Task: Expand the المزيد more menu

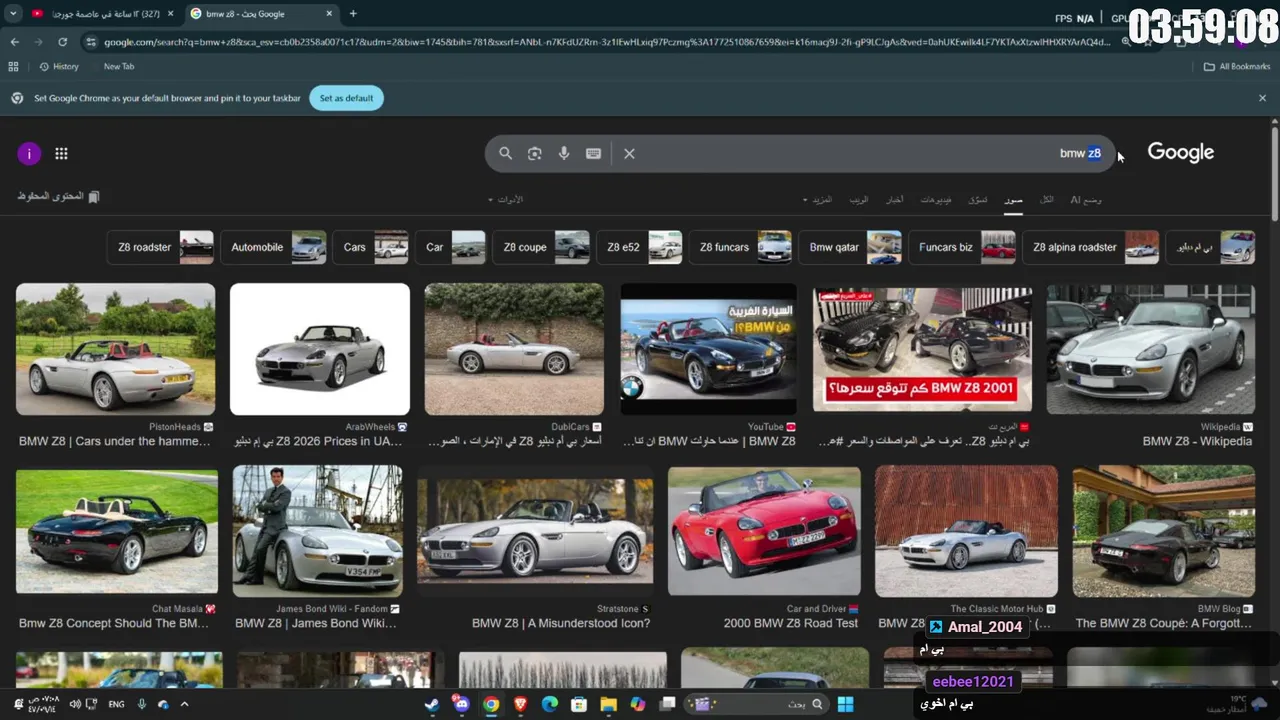Action: pos(818,199)
